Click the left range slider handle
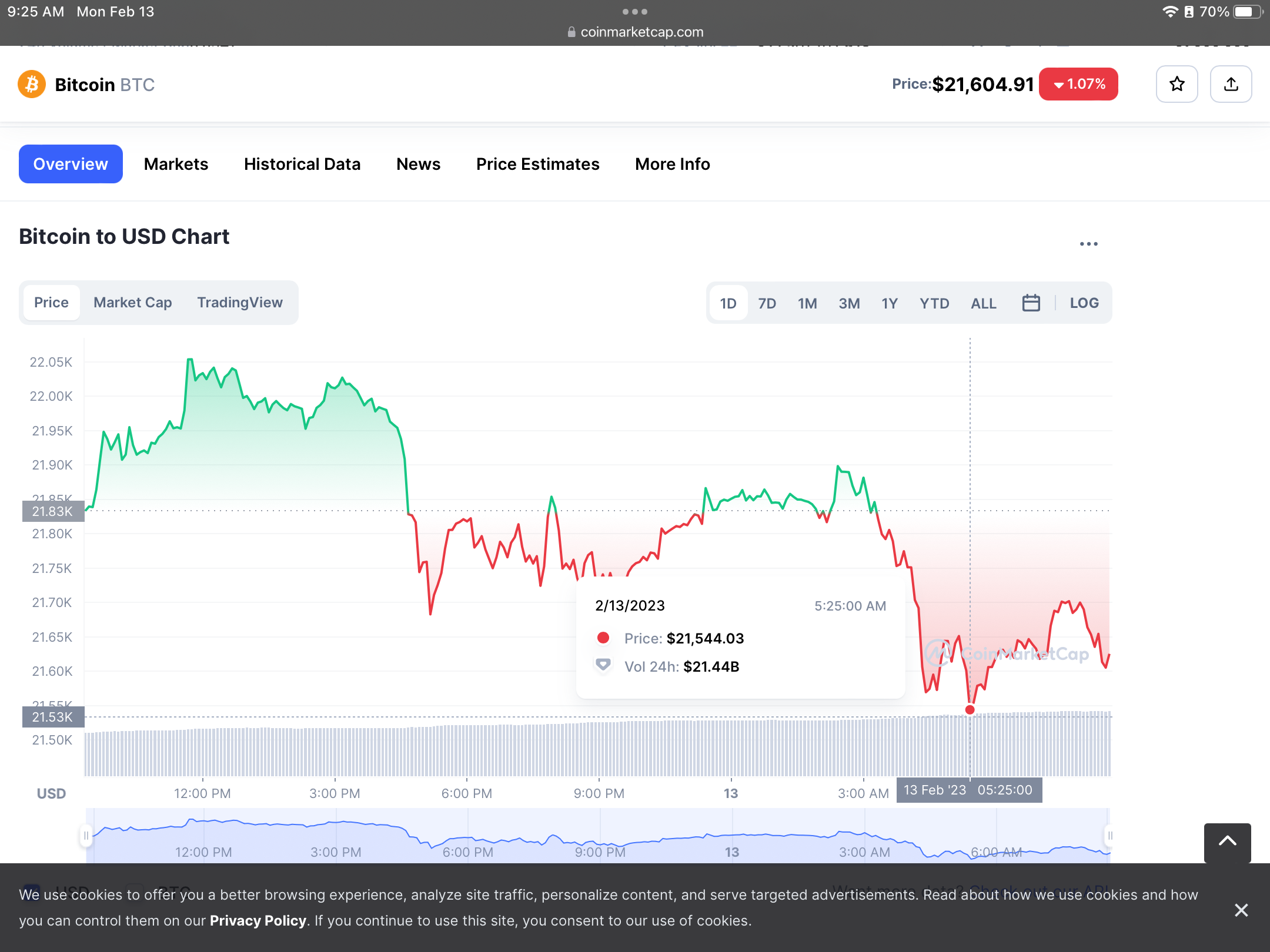This screenshot has width=1270, height=952. (86, 836)
